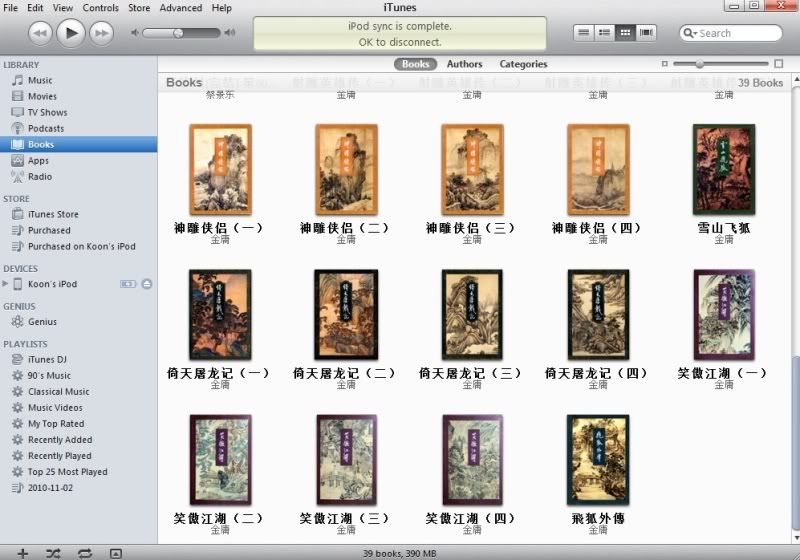Toggle shuffle playback
800x560 pixels.
pos(53,553)
